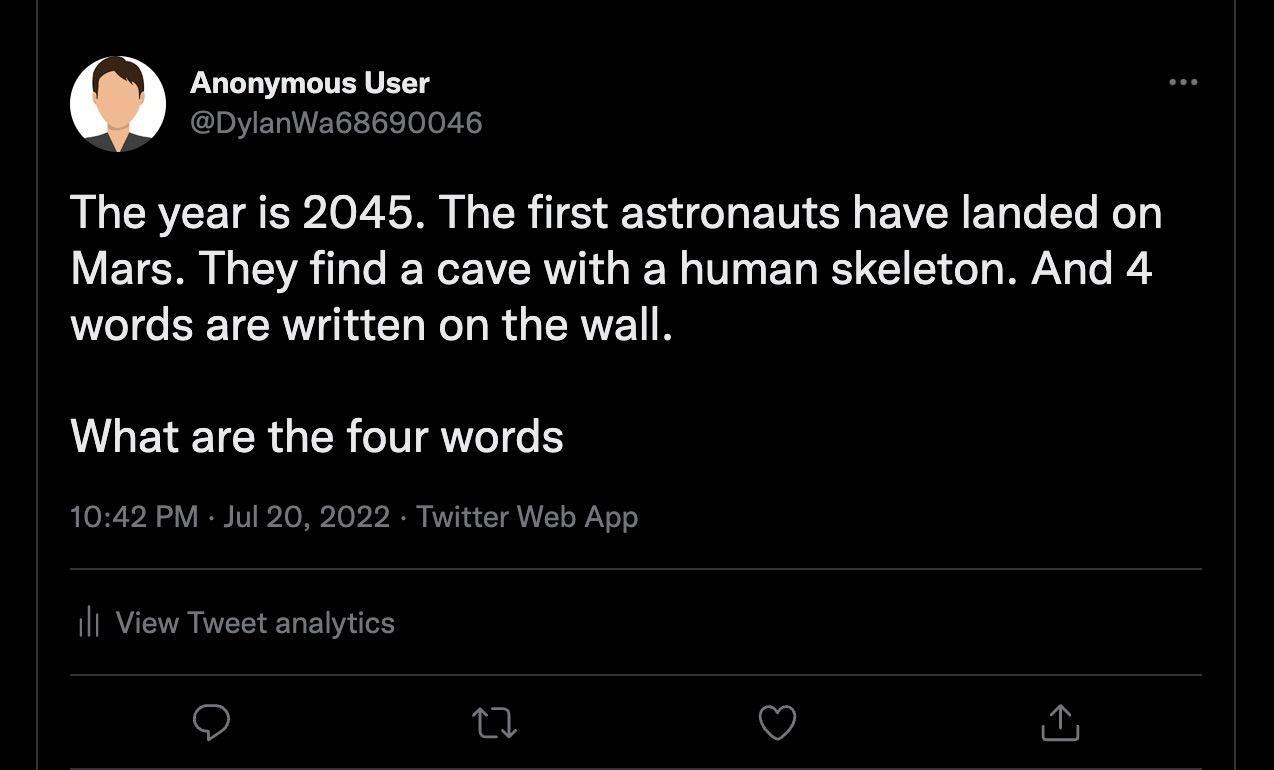Open the reply composer for this tweet
This screenshot has height=770, width=1274.
pyautogui.click(x=211, y=722)
